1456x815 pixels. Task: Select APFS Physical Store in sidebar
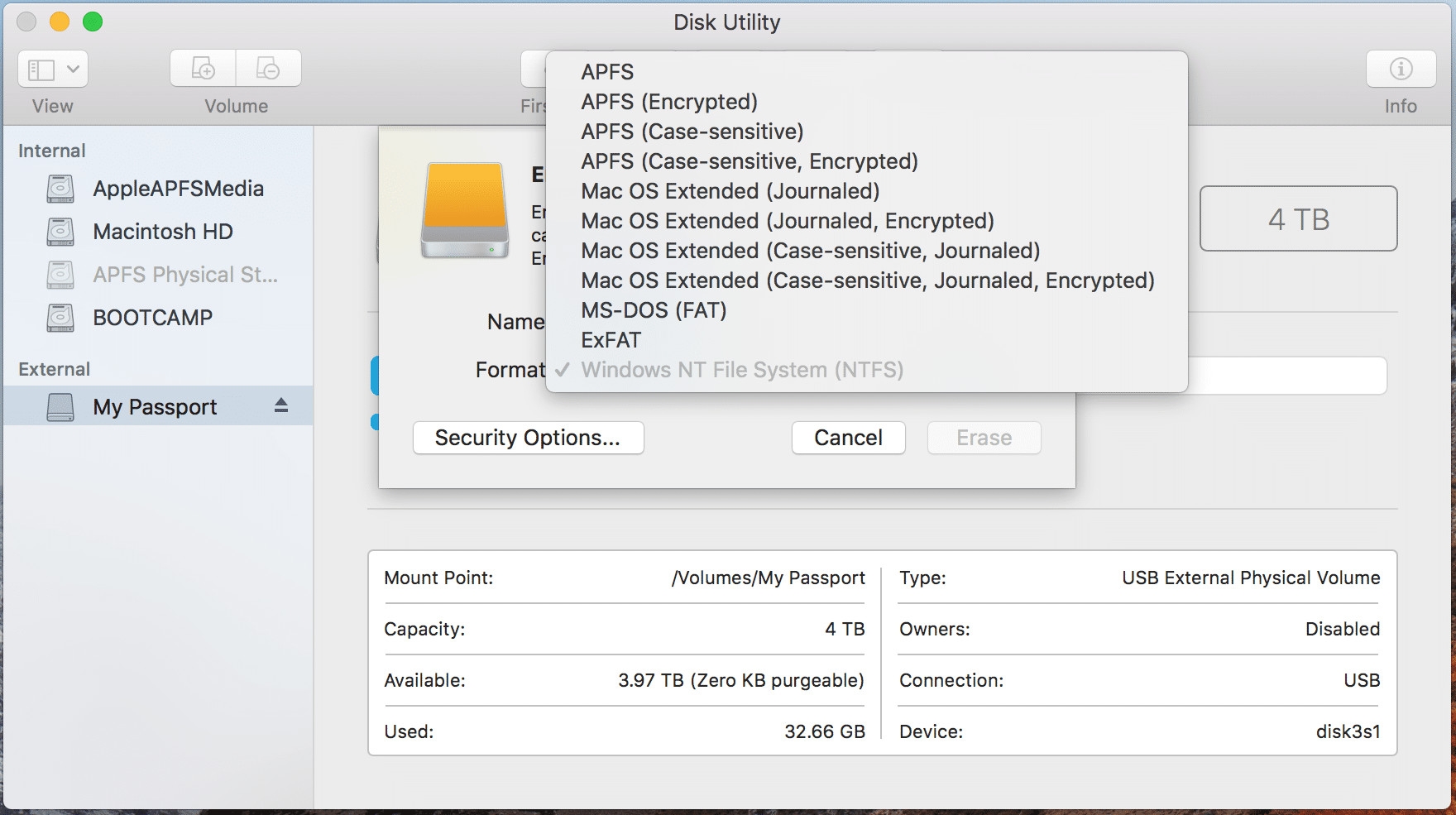click(x=184, y=275)
